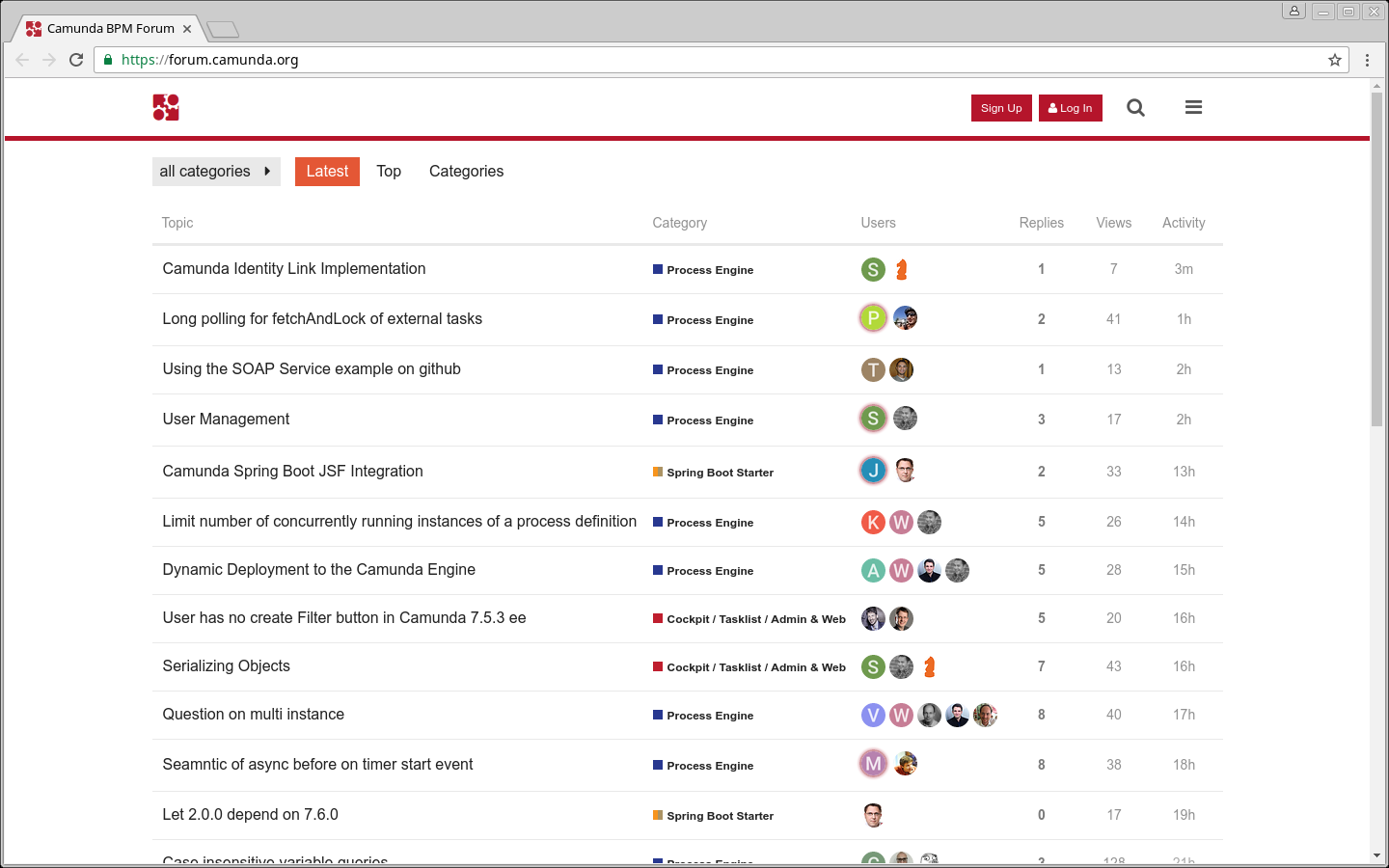The height and width of the screenshot is (868, 1389).
Task: Click the scrollbar down arrow
Action: 1376,855
